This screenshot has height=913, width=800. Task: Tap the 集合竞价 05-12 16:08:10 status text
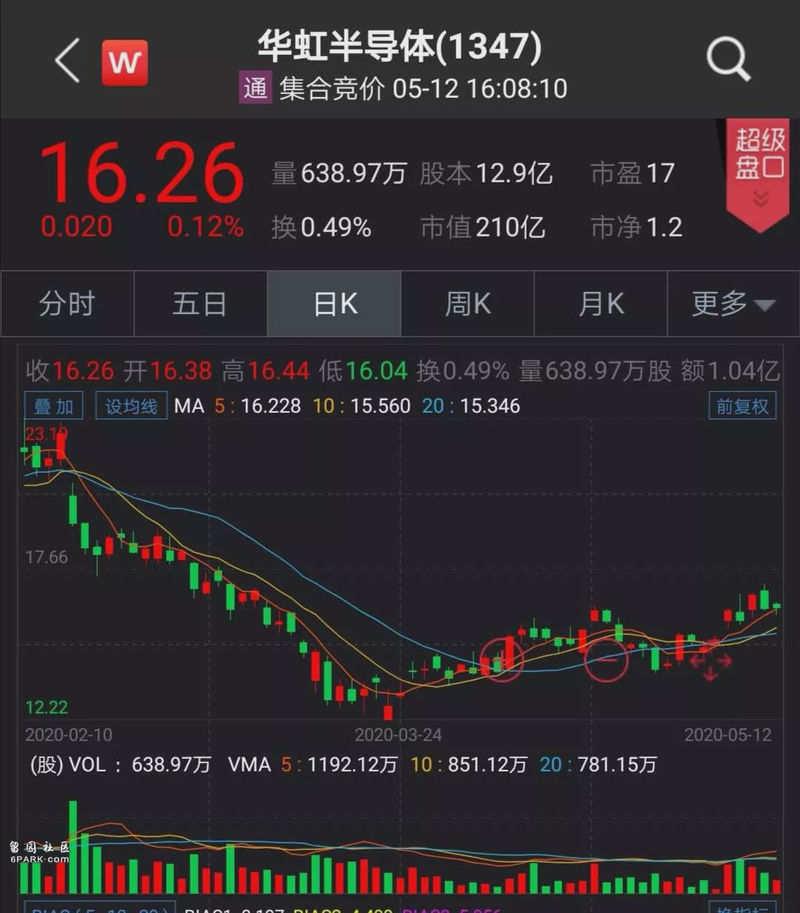(423, 89)
